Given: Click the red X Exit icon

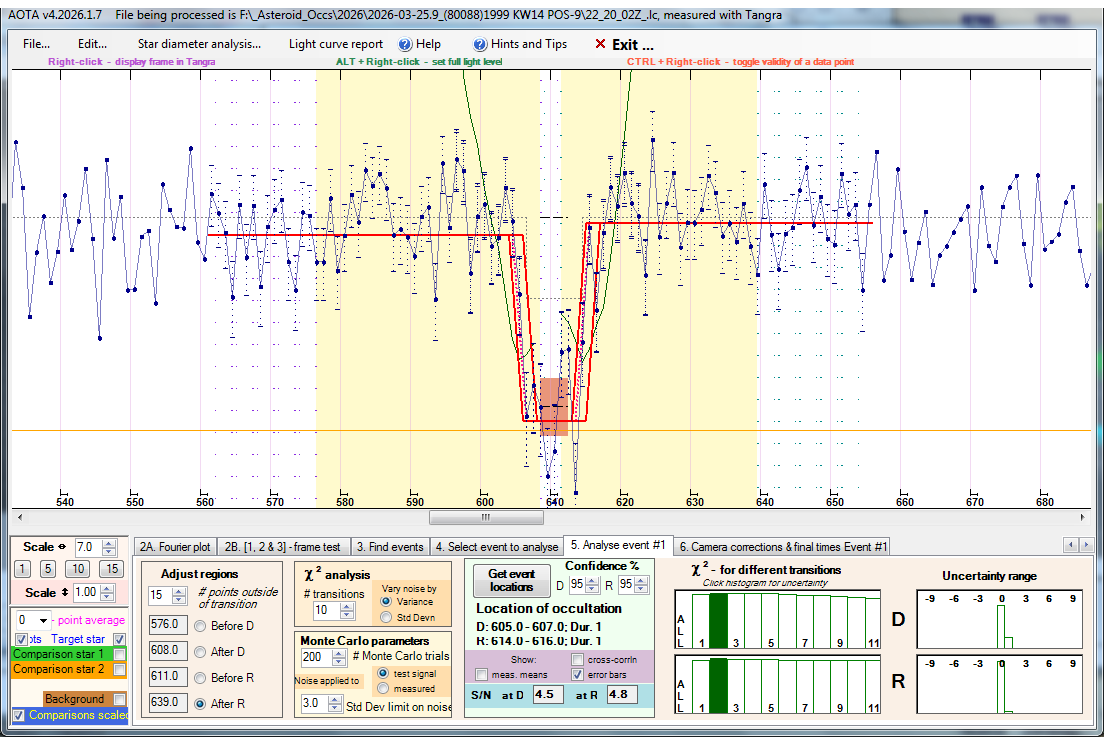Looking at the screenshot, I should [x=601, y=44].
